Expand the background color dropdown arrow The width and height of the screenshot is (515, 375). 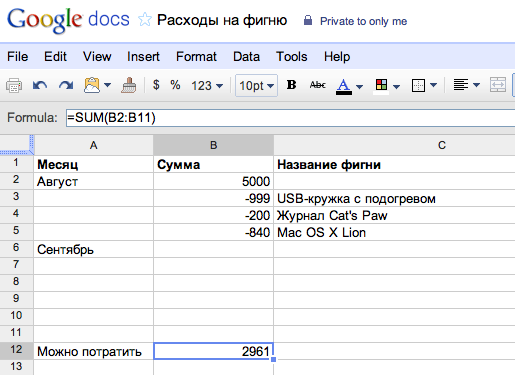pyautogui.click(x=396, y=87)
